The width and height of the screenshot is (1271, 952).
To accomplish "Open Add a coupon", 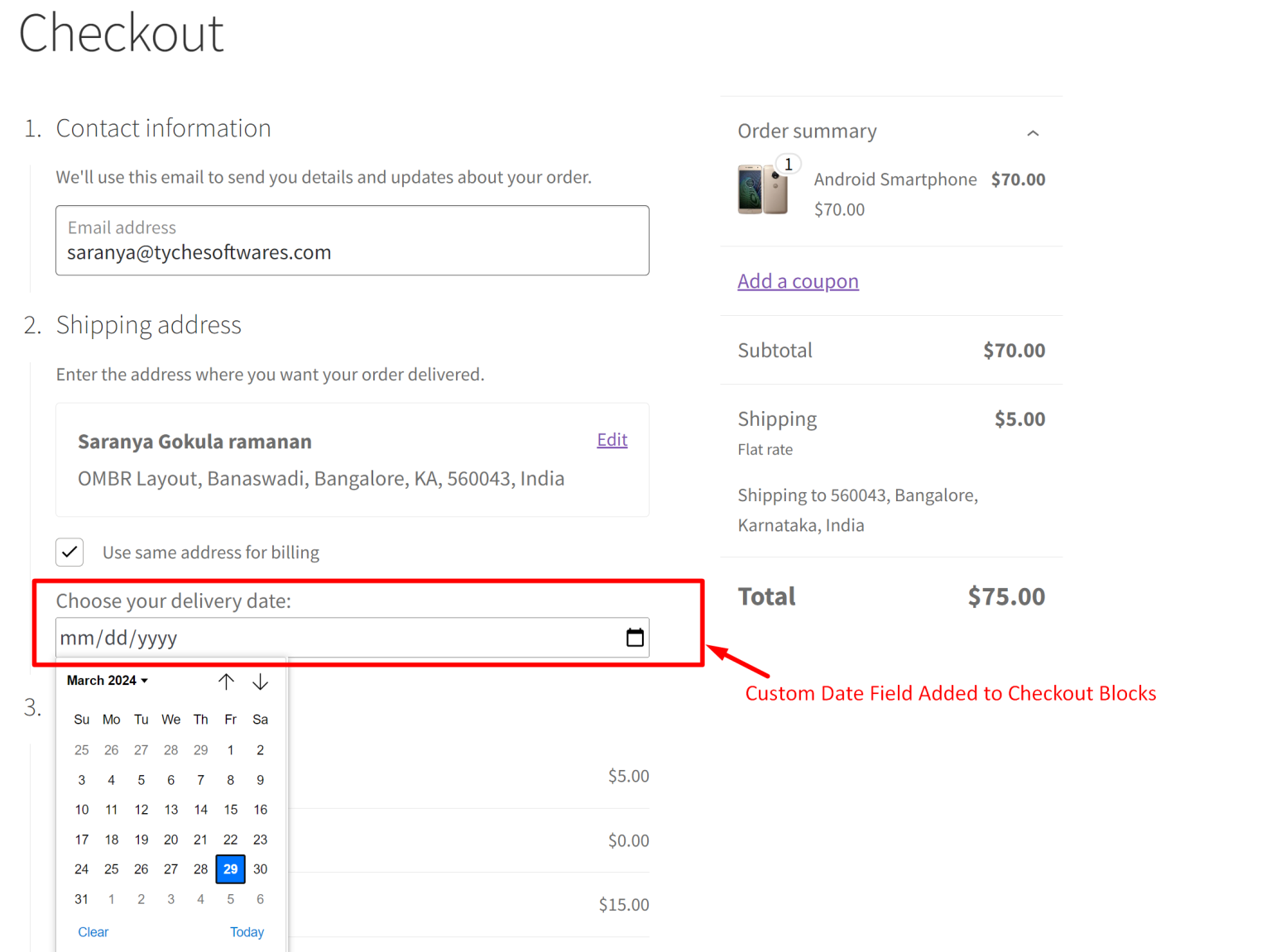I will click(797, 280).
